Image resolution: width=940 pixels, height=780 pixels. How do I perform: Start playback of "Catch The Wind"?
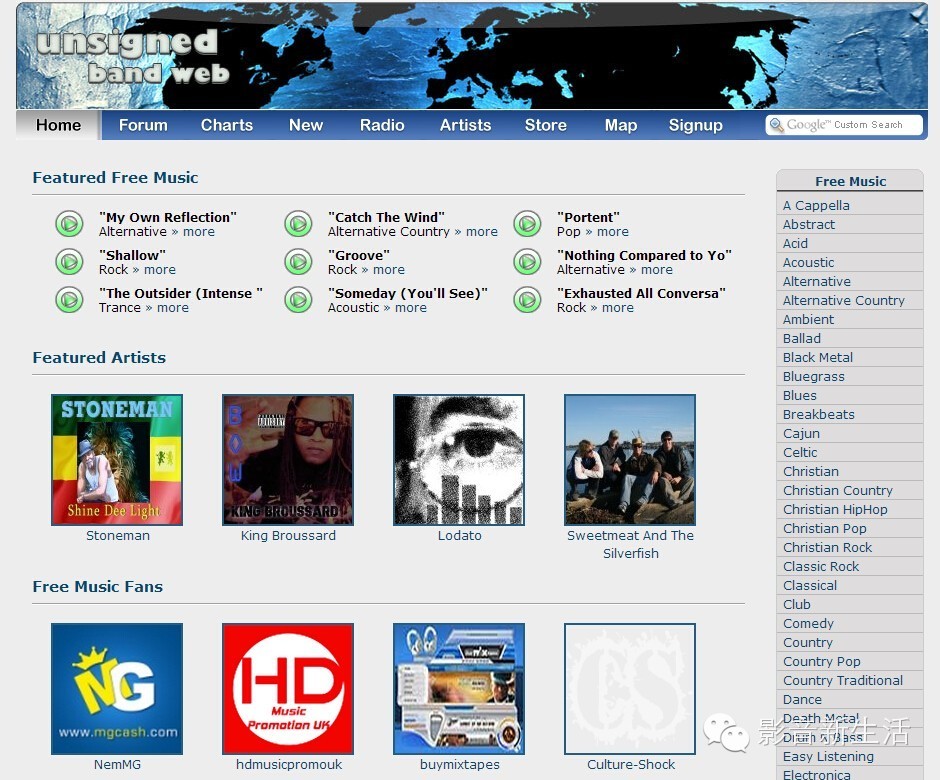(298, 224)
